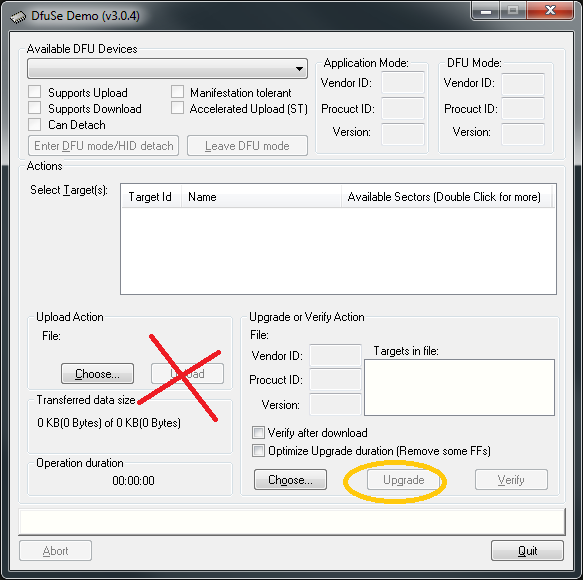Check the Can Detach option
The image size is (583, 580).
click(x=35, y=125)
